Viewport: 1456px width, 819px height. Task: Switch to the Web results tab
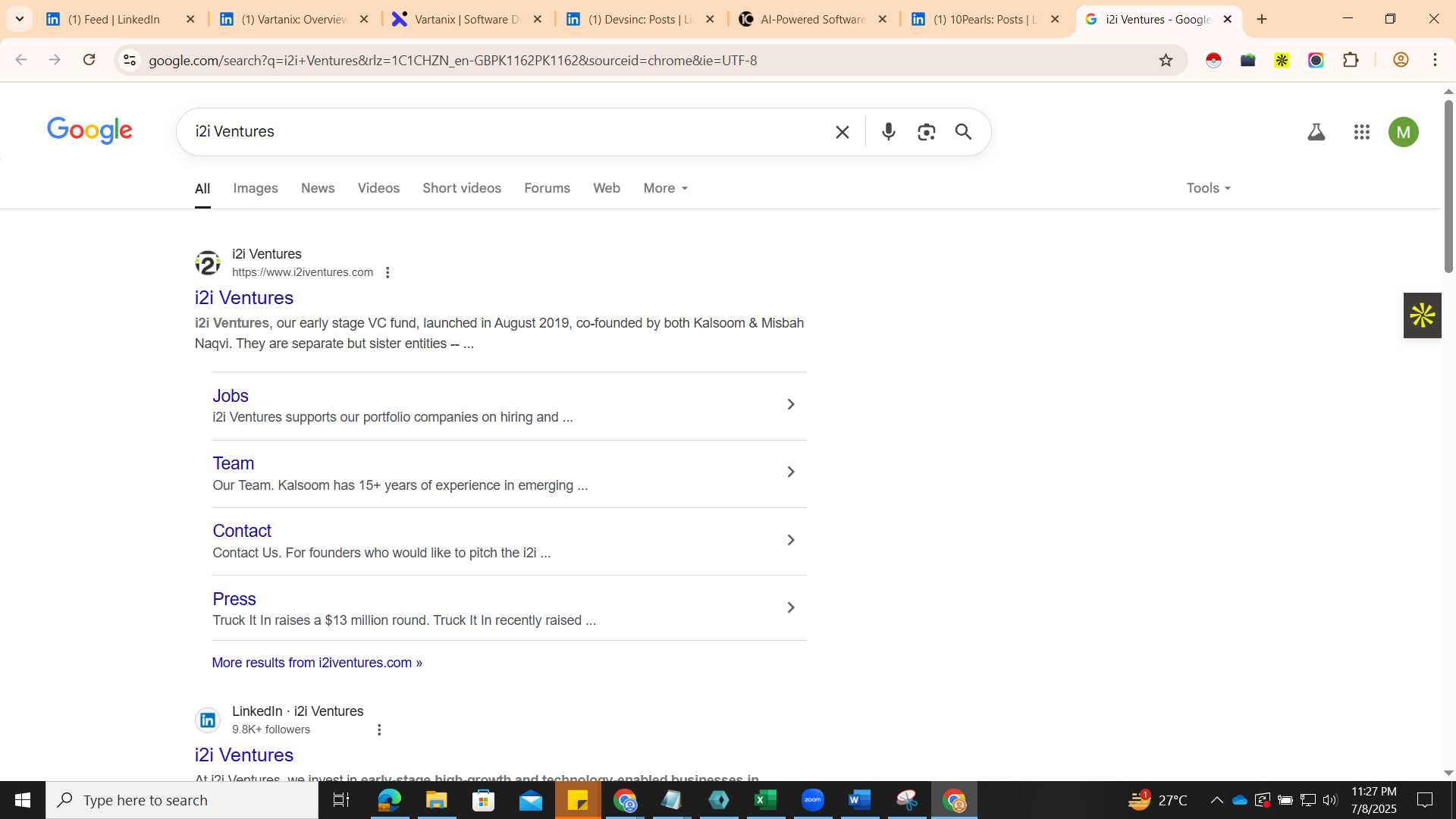click(607, 188)
